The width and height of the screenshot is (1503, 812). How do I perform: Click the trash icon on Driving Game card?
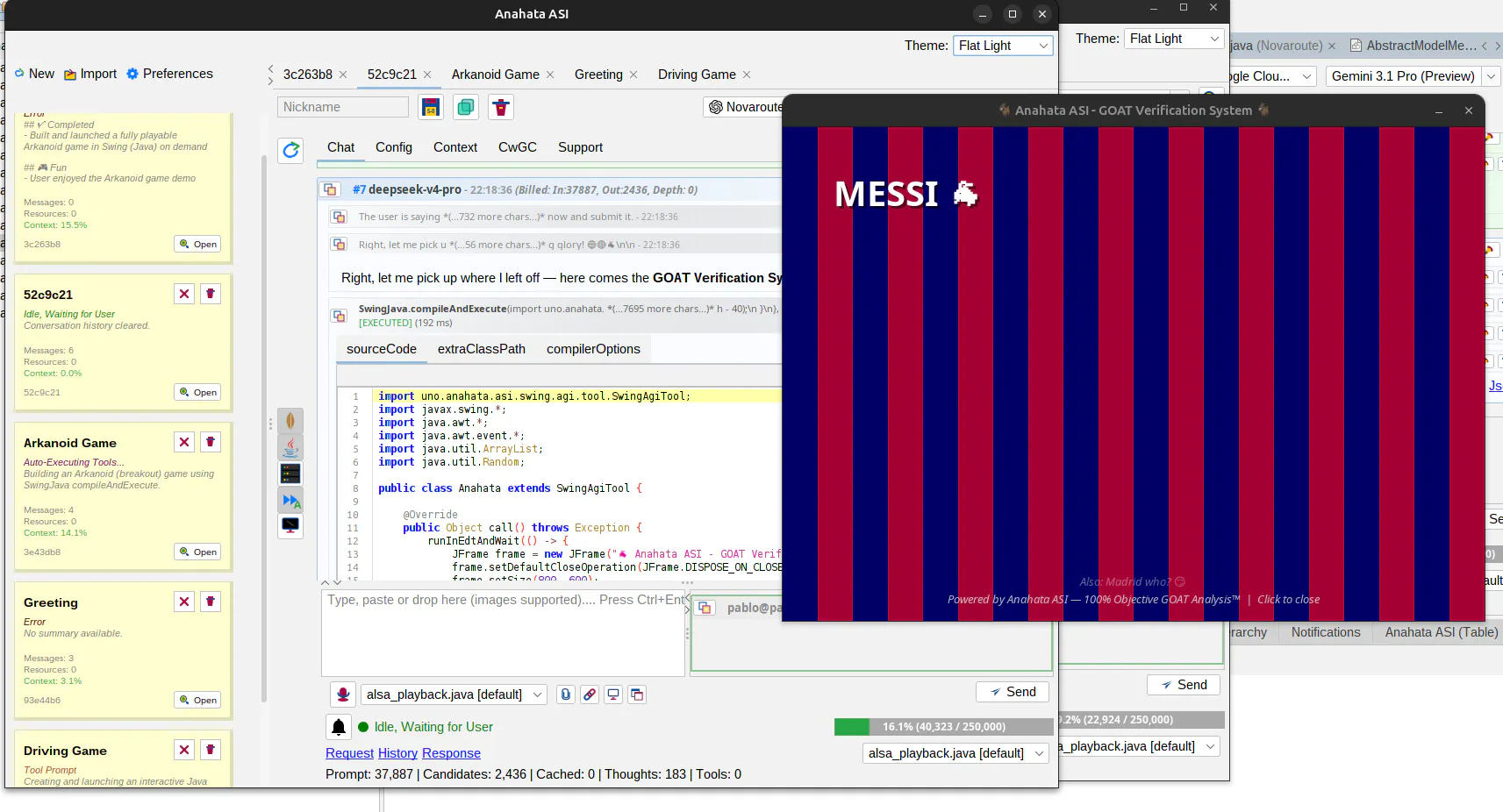pos(211,750)
